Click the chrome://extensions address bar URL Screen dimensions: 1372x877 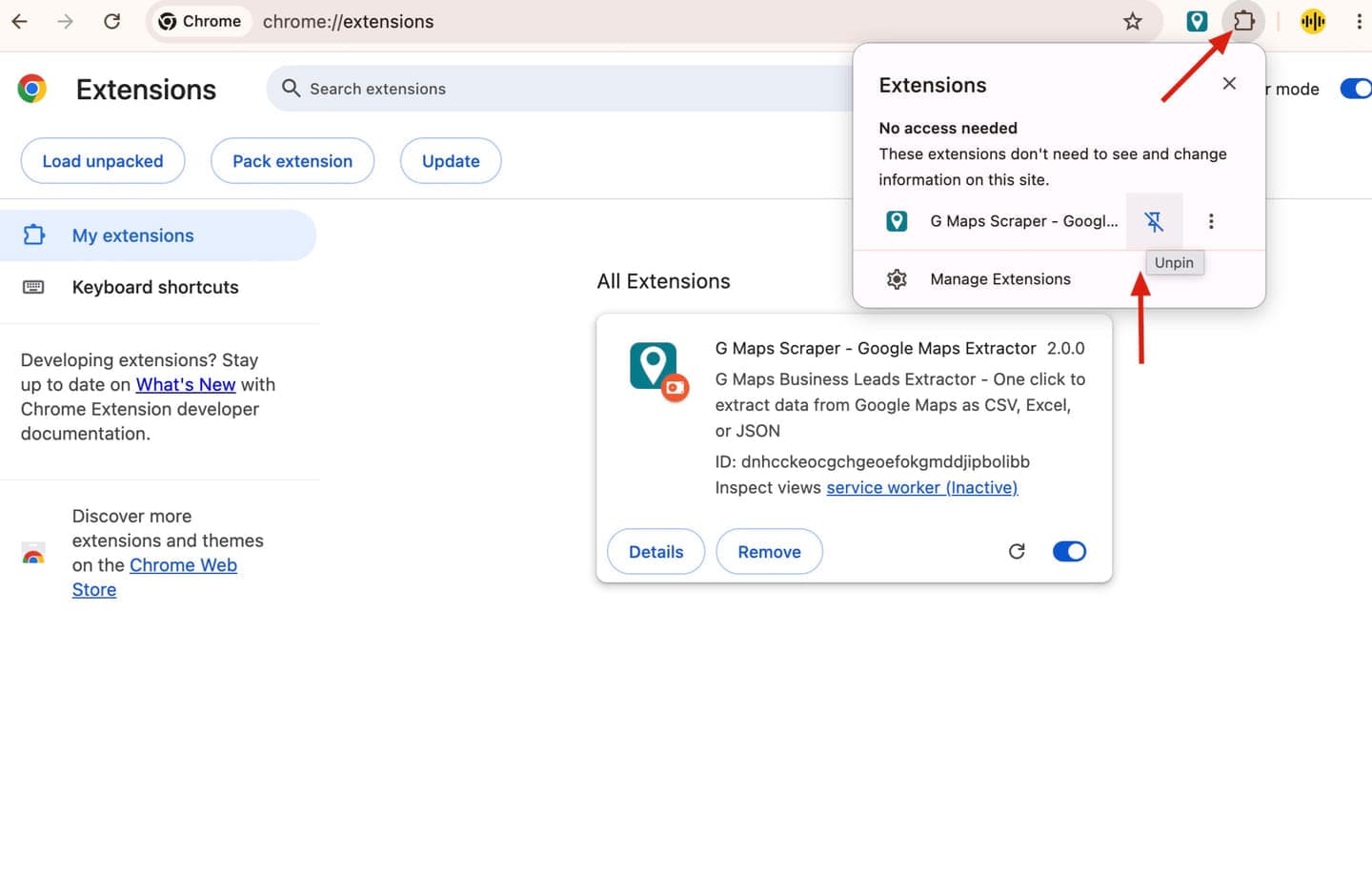[348, 21]
